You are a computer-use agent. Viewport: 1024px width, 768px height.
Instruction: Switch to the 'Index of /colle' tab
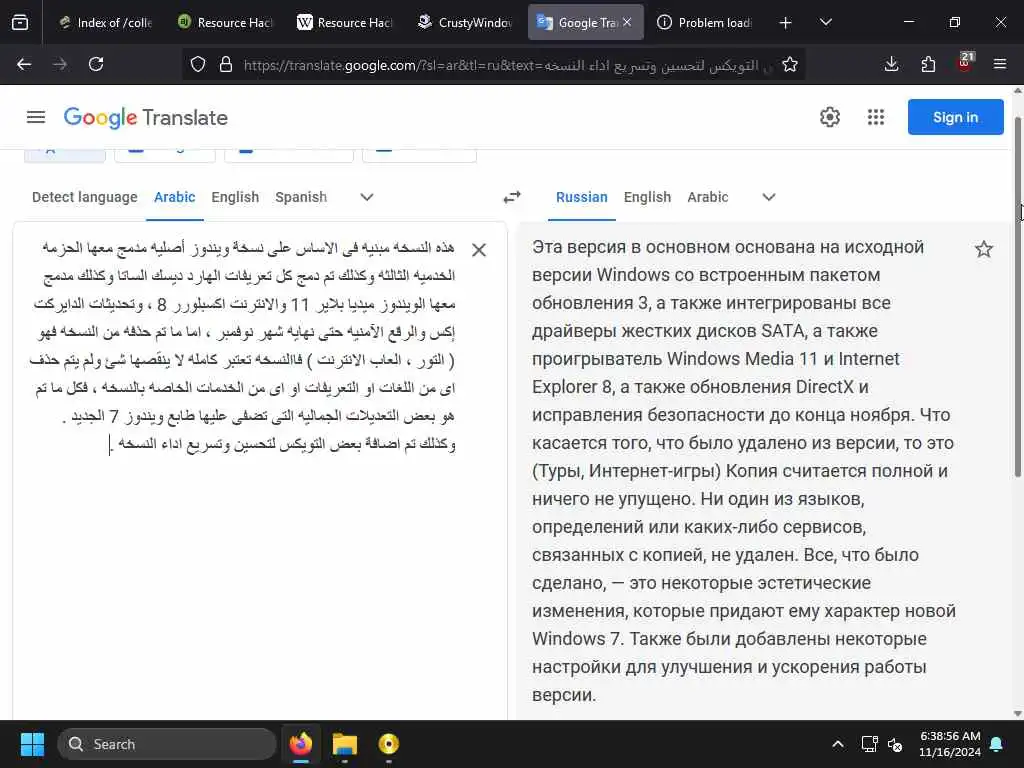click(x=106, y=23)
